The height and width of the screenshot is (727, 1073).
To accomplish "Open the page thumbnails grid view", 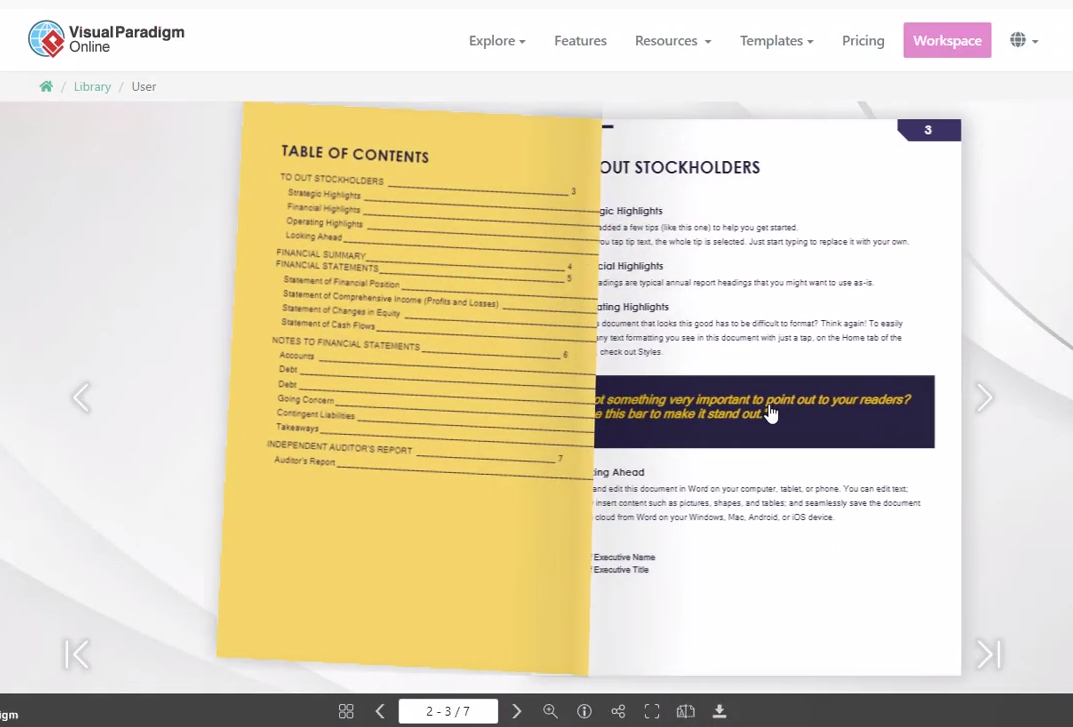I will click(346, 711).
